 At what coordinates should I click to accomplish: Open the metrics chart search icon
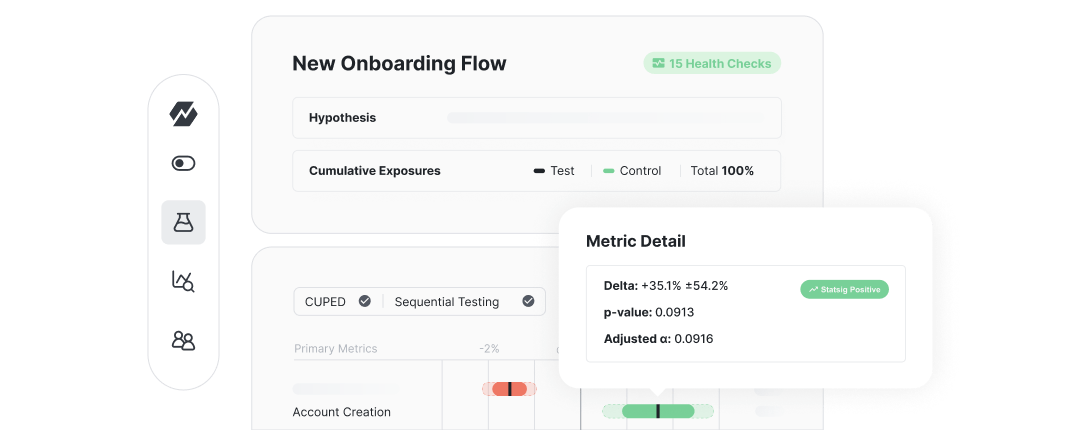[183, 281]
